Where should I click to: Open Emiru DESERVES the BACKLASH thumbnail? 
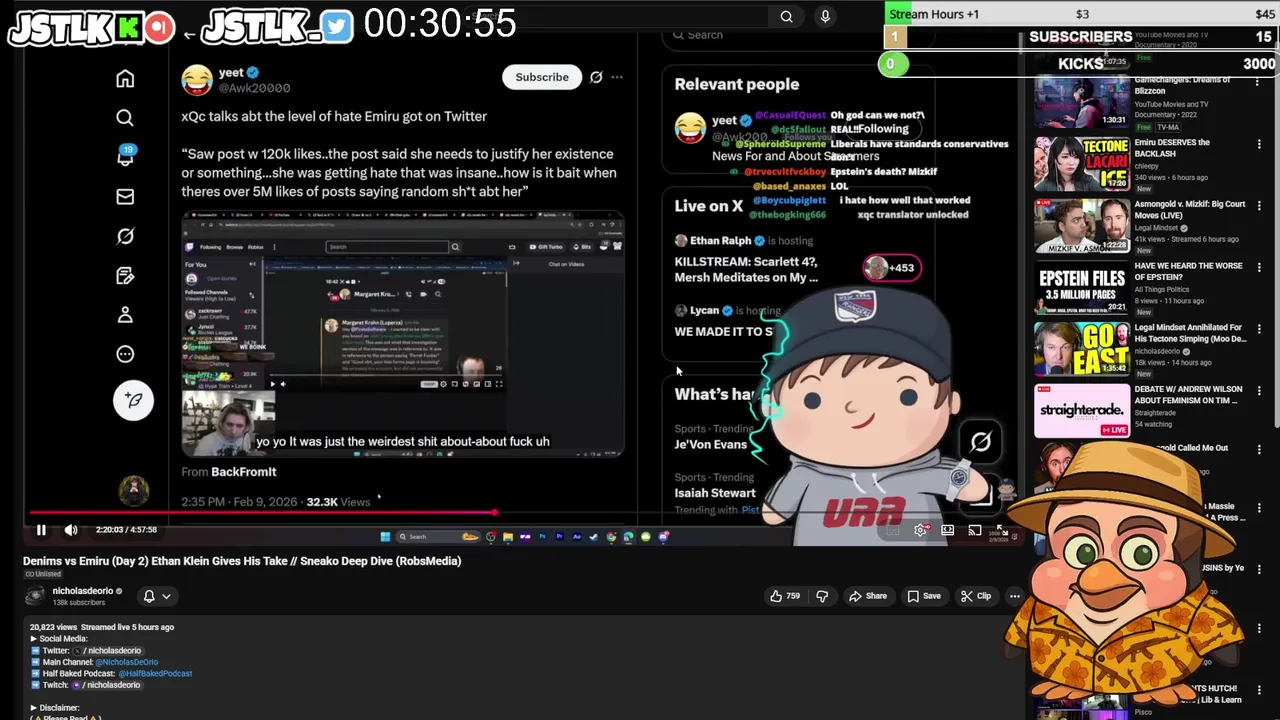coord(1081,164)
